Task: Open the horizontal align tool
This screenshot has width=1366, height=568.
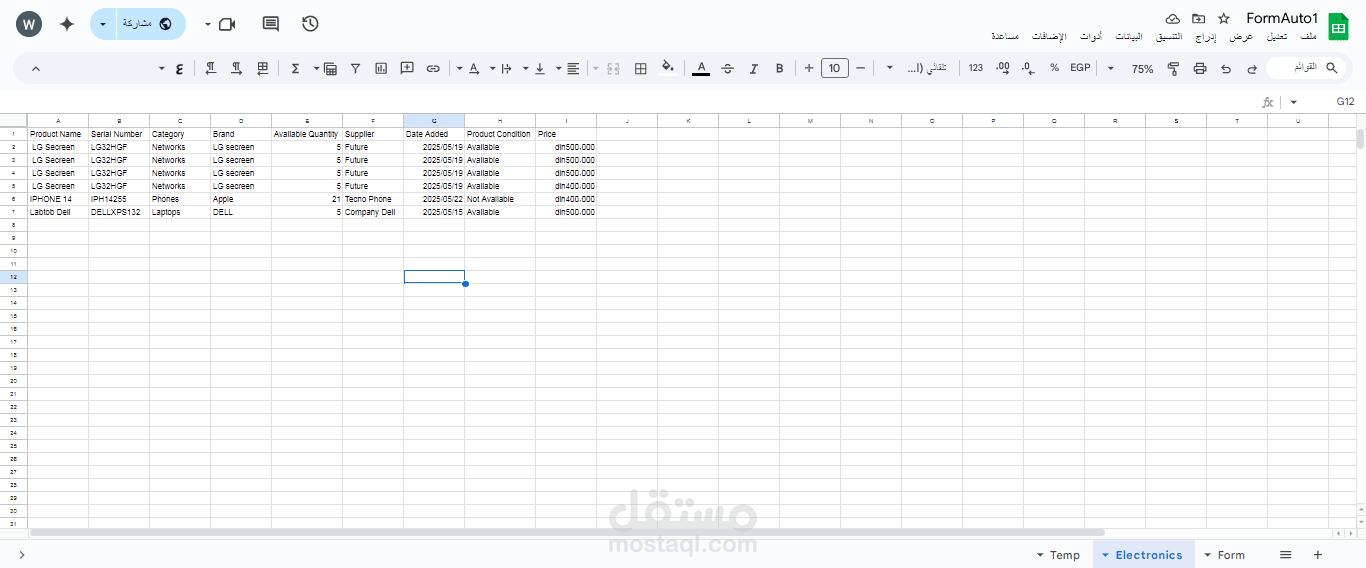Action: (573, 68)
